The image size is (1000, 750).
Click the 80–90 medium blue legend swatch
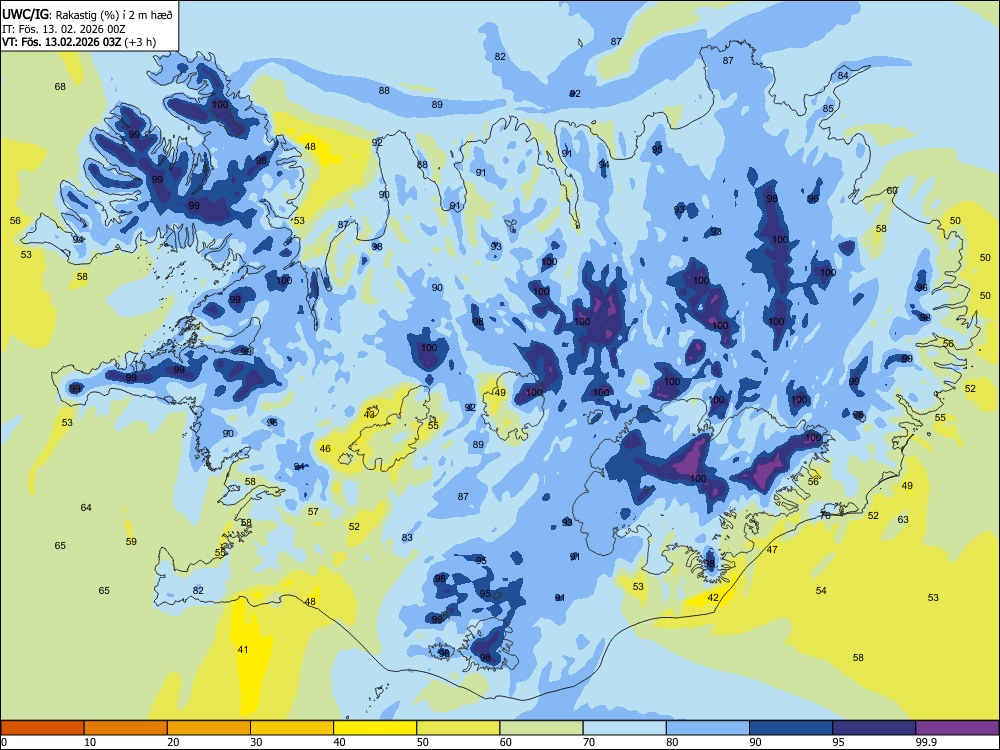[x=708, y=728]
